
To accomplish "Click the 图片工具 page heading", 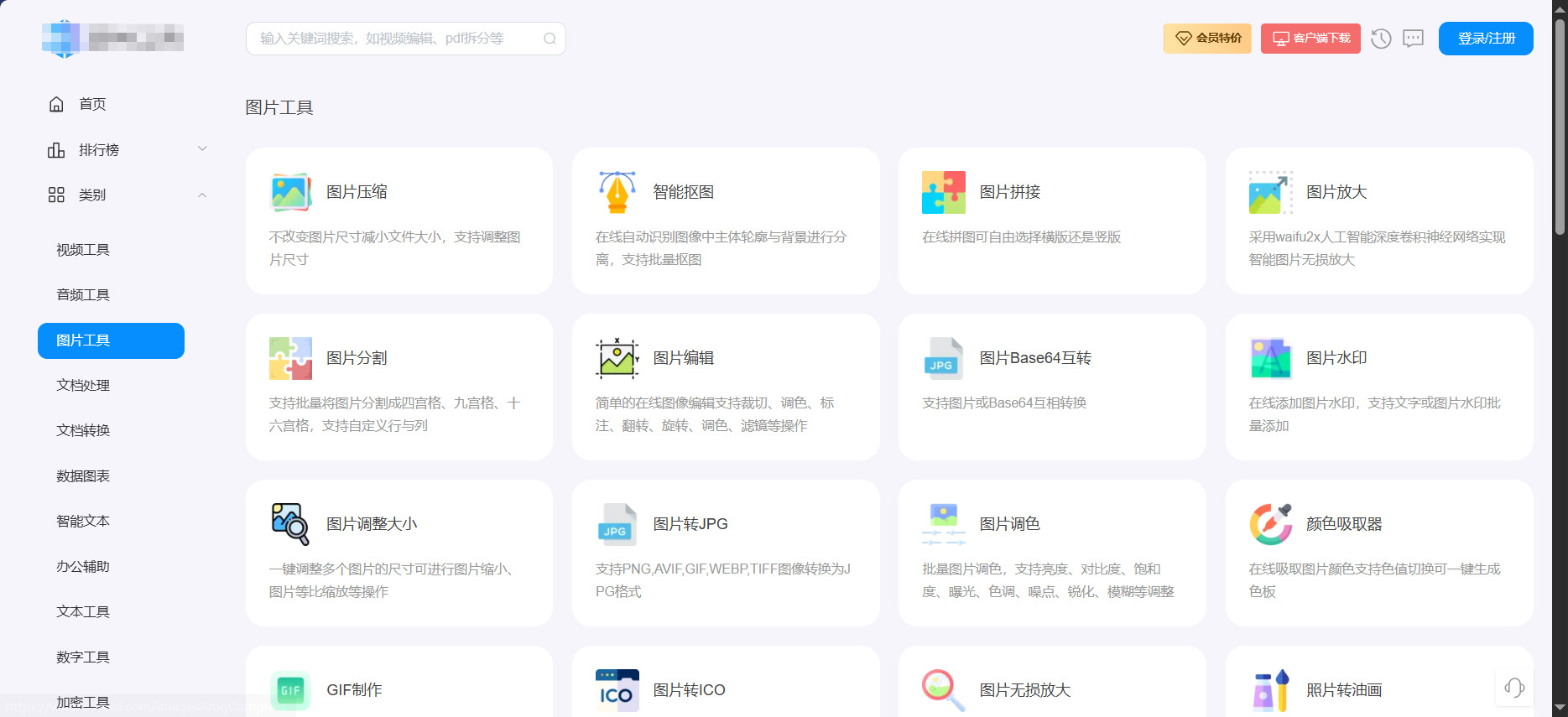I will (279, 107).
